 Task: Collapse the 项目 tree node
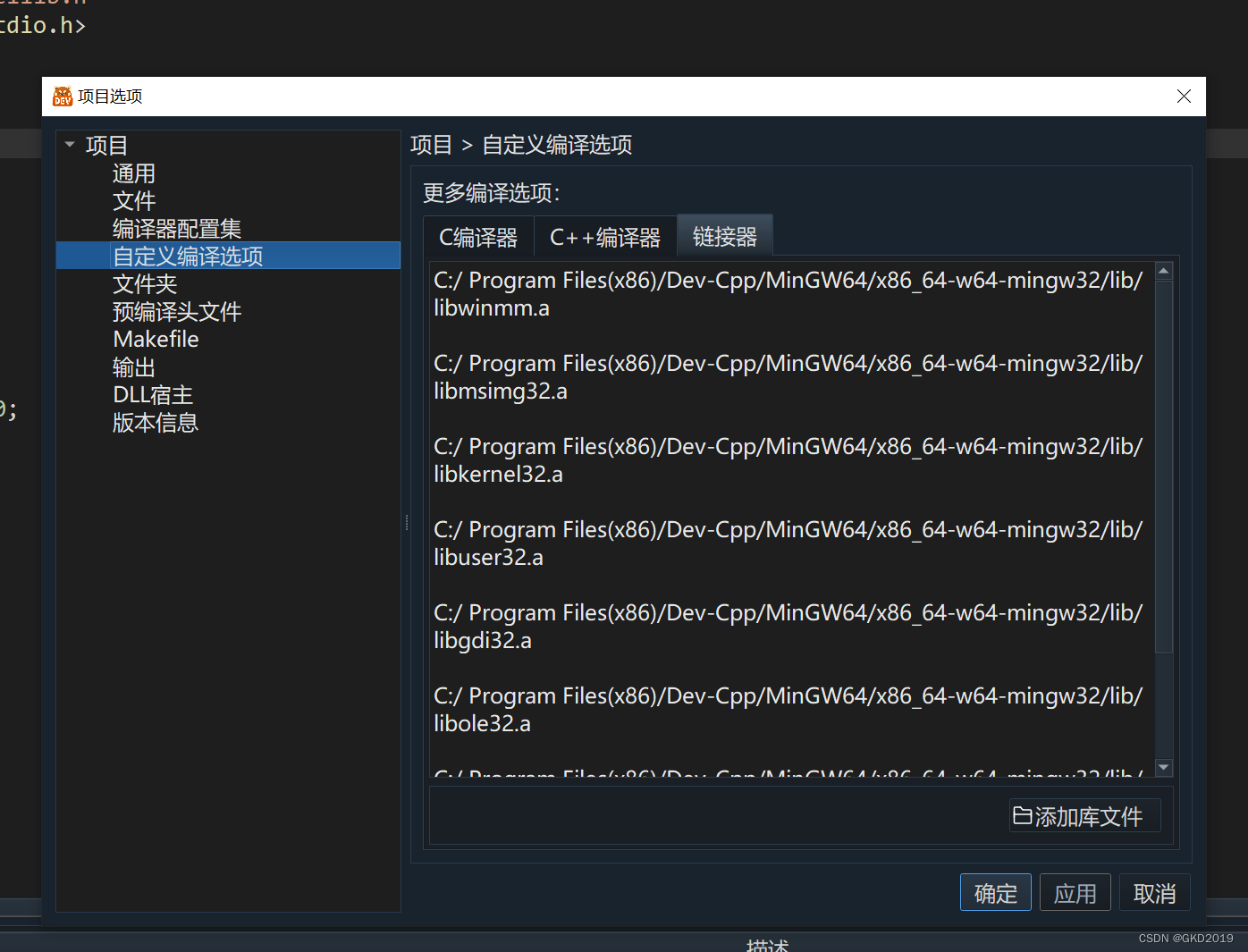(x=70, y=143)
